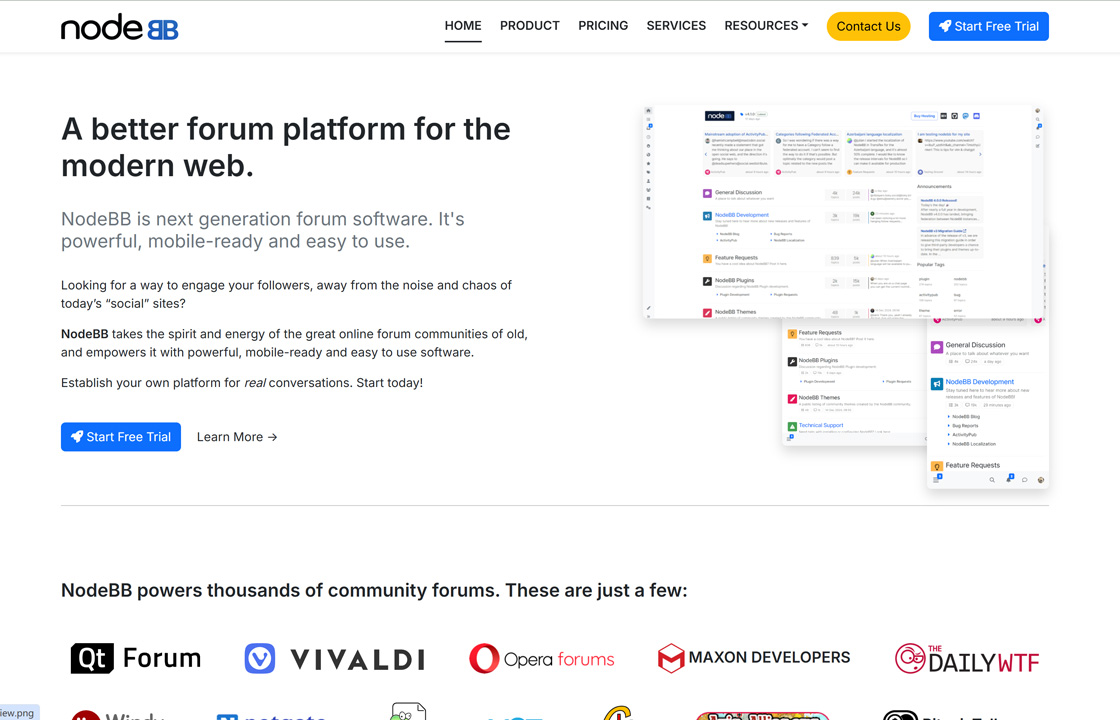The height and width of the screenshot is (720, 1120).
Task: Click the NodeBB logo in the header
Action: [119, 27]
